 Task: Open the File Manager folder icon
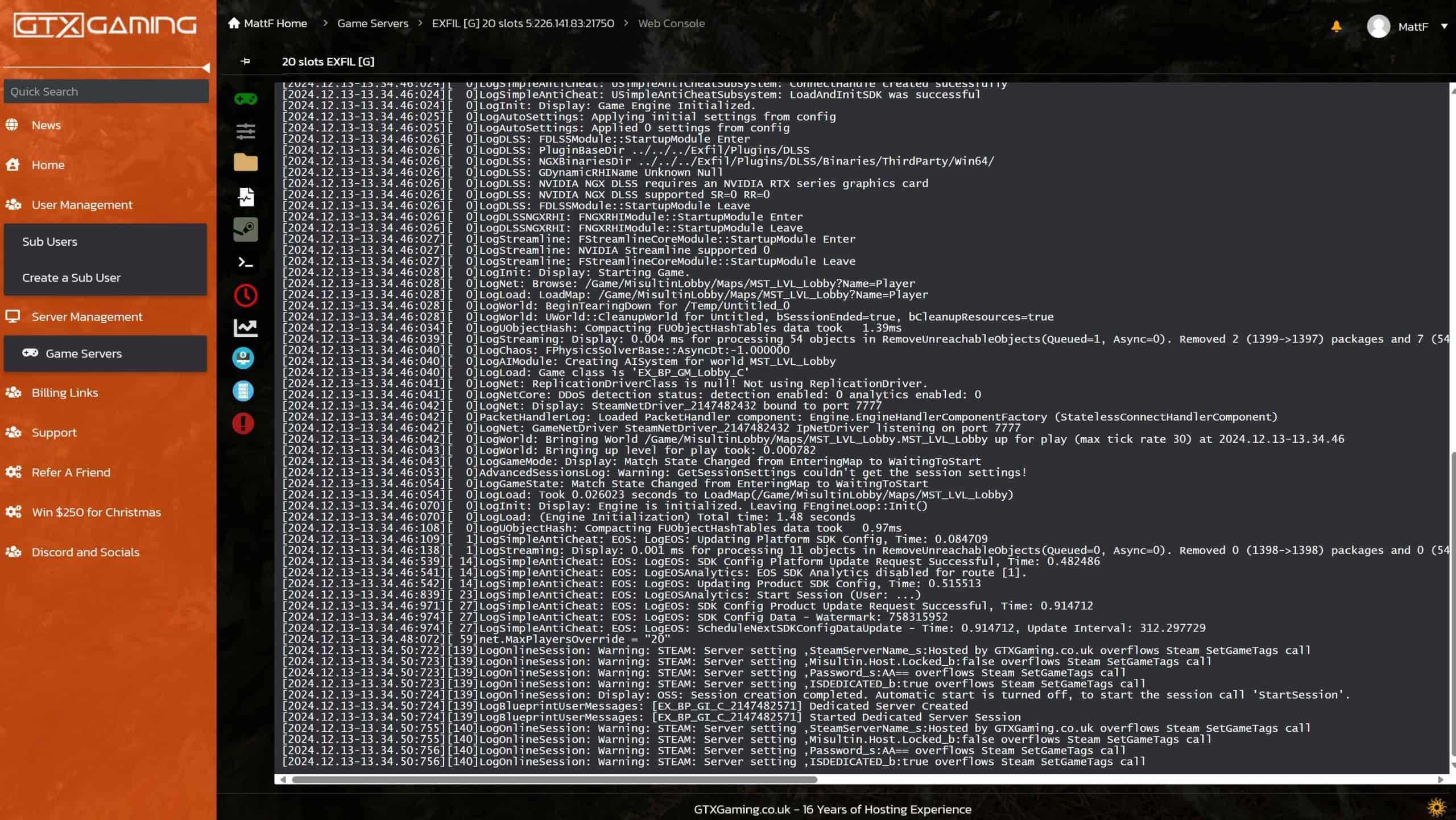tap(246, 163)
